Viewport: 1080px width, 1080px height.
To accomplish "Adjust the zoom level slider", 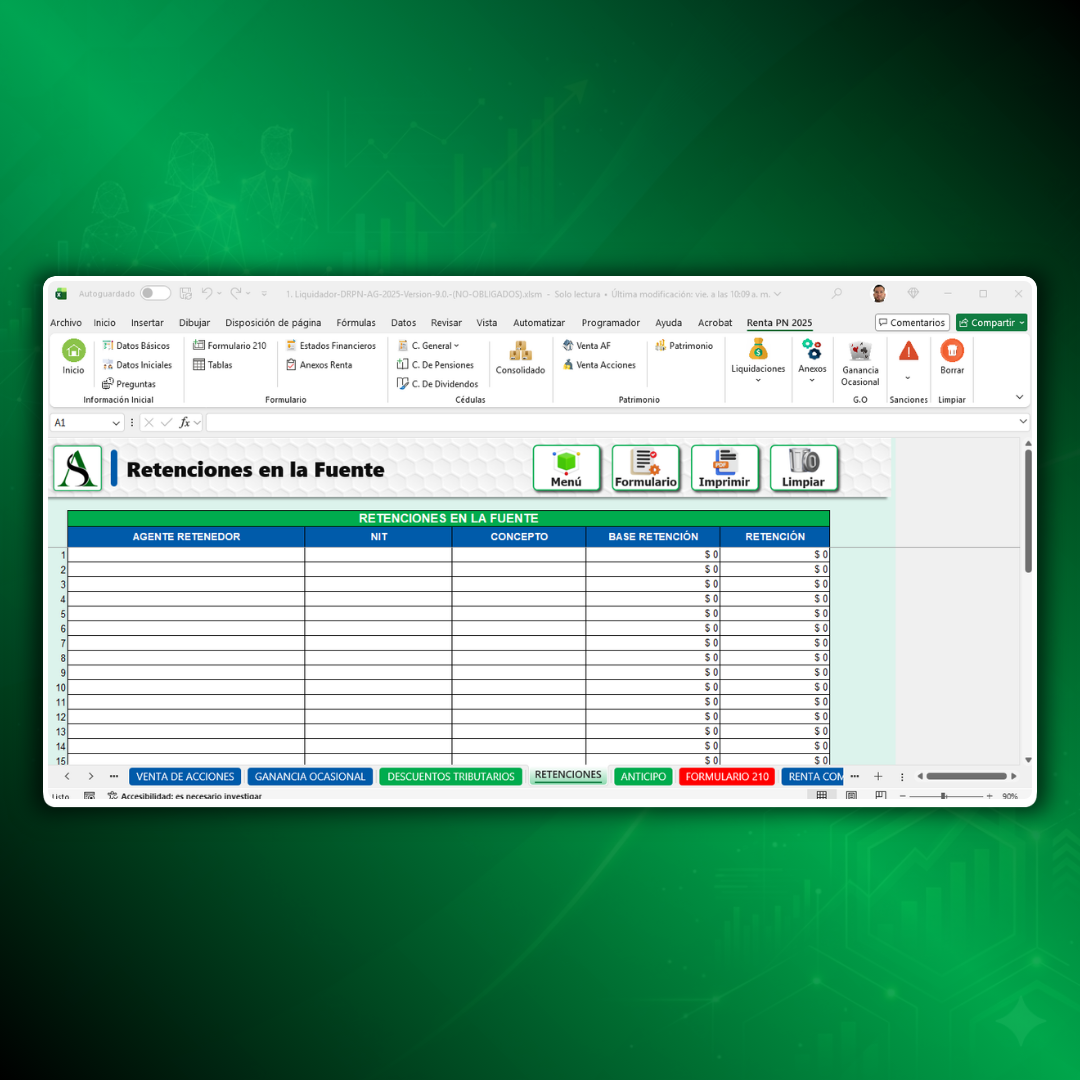I will 943,796.
